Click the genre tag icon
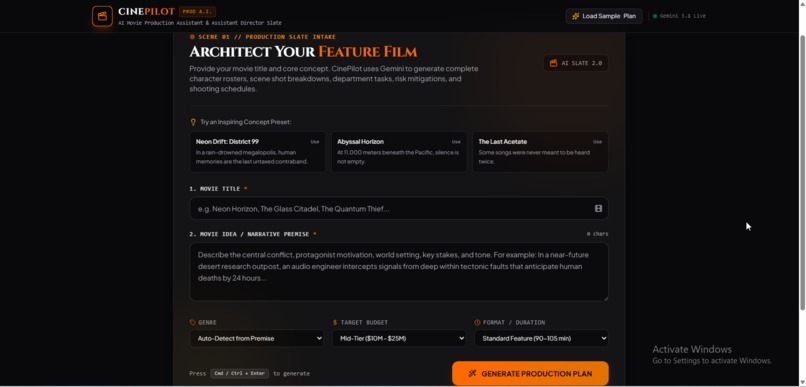806x387 pixels. [193, 323]
